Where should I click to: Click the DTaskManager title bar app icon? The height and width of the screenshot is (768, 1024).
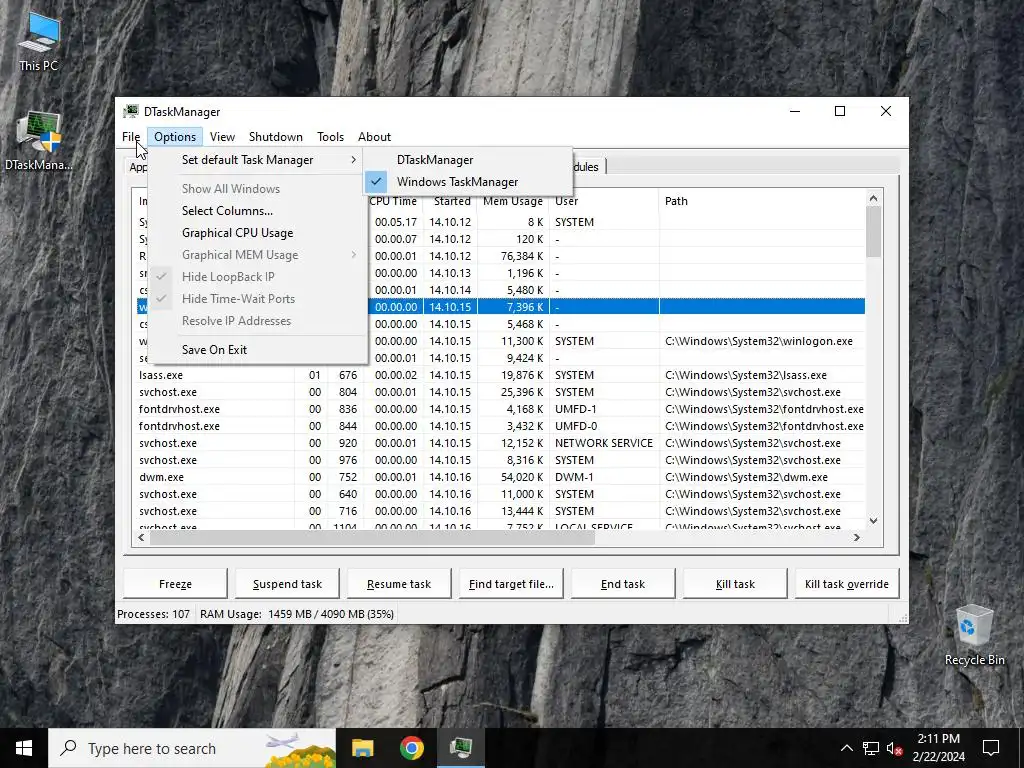tap(131, 112)
